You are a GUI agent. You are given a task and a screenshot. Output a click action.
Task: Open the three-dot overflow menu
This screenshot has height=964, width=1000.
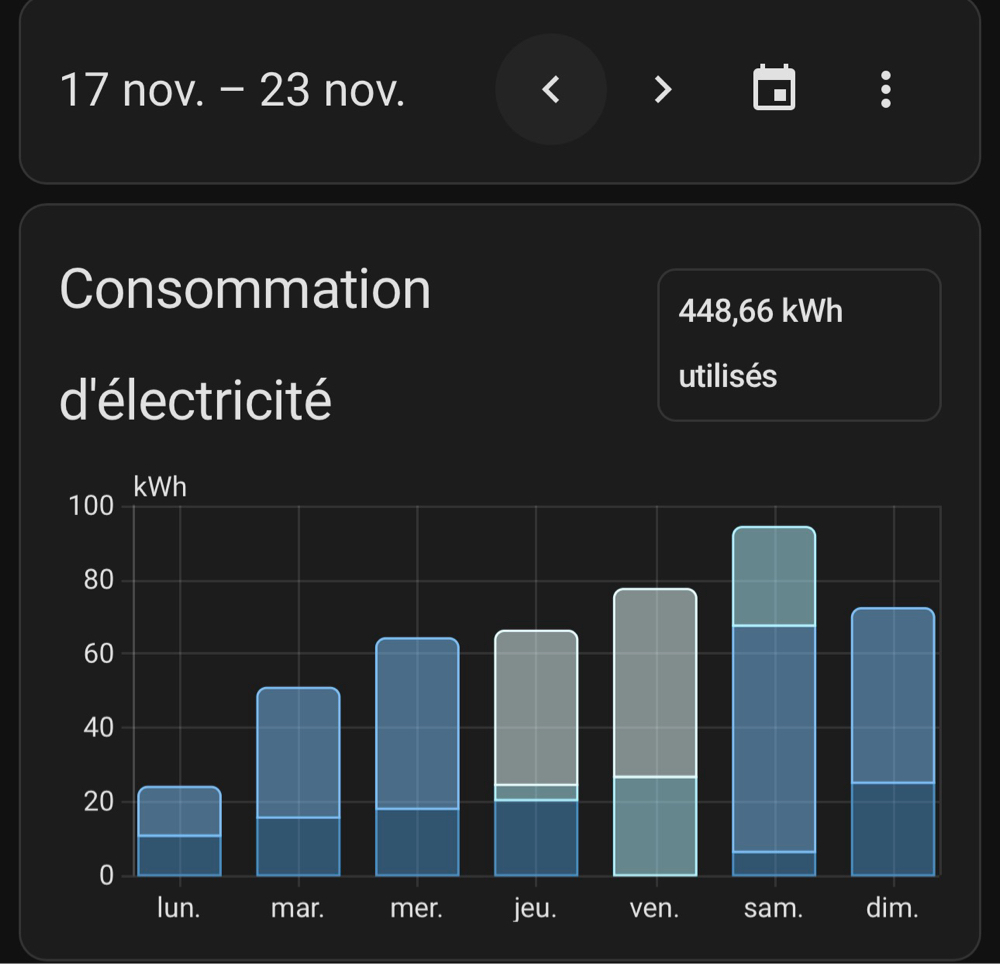point(885,90)
